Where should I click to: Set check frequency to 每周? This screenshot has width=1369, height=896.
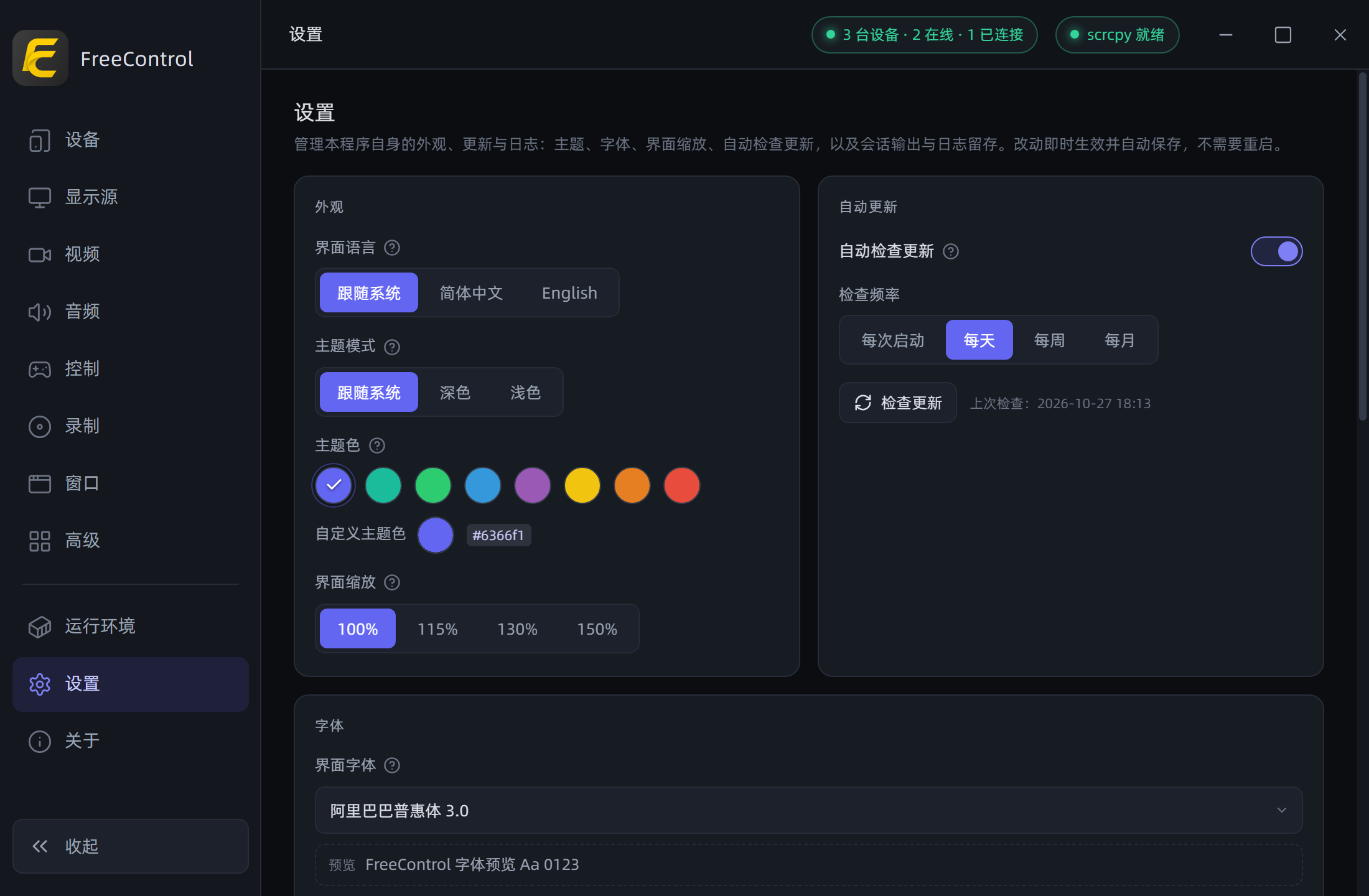pyautogui.click(x=1049, y=340)
